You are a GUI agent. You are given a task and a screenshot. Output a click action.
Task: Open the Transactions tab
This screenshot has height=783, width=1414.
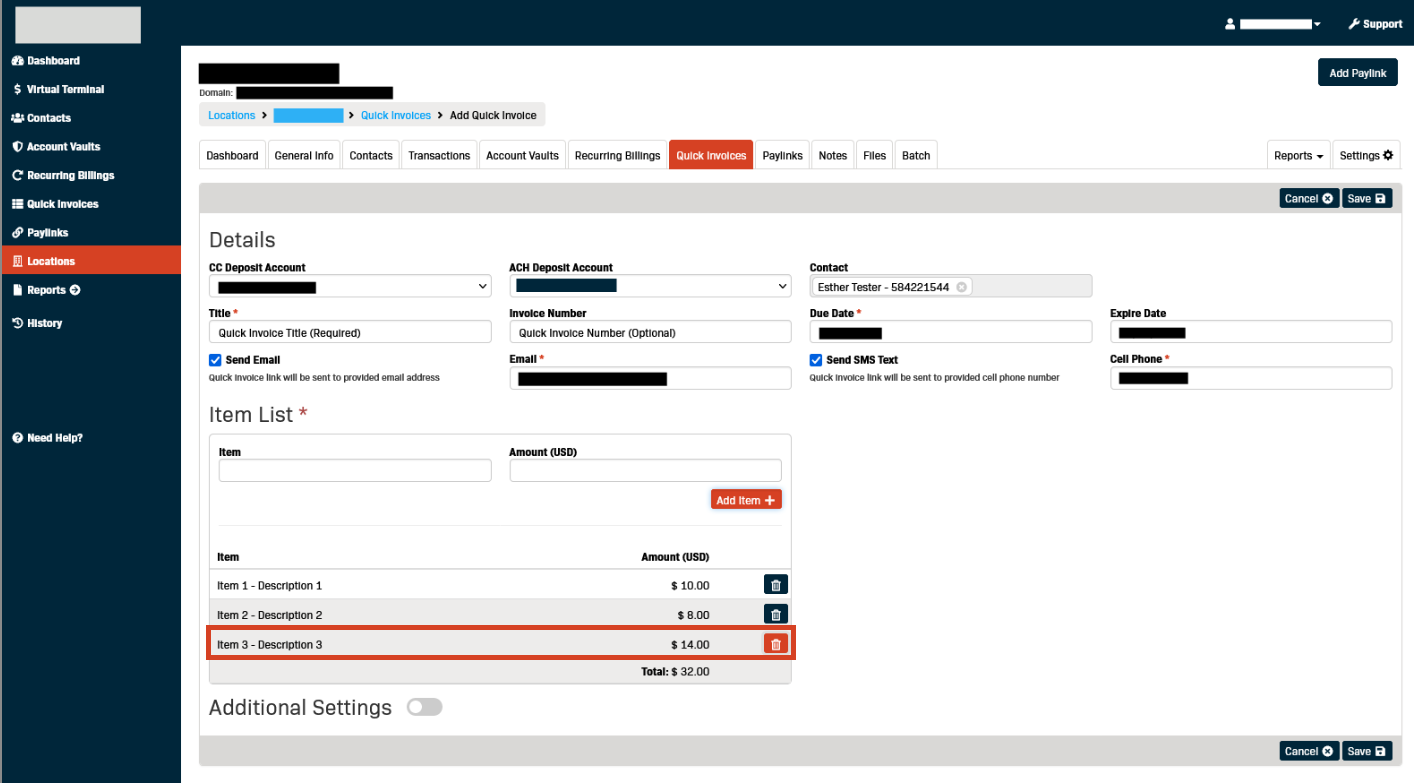439,155
